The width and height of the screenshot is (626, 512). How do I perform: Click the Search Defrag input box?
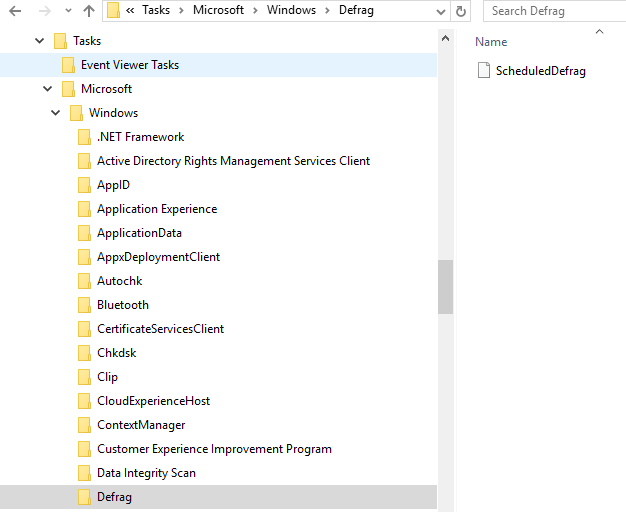click(555, 11)
